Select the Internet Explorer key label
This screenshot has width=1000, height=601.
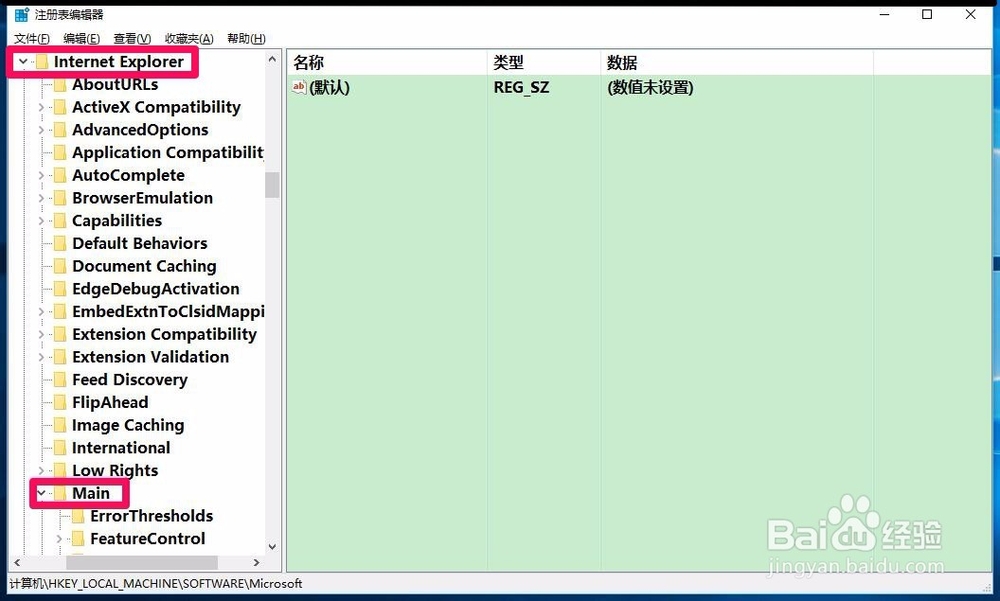click(119, 62)
